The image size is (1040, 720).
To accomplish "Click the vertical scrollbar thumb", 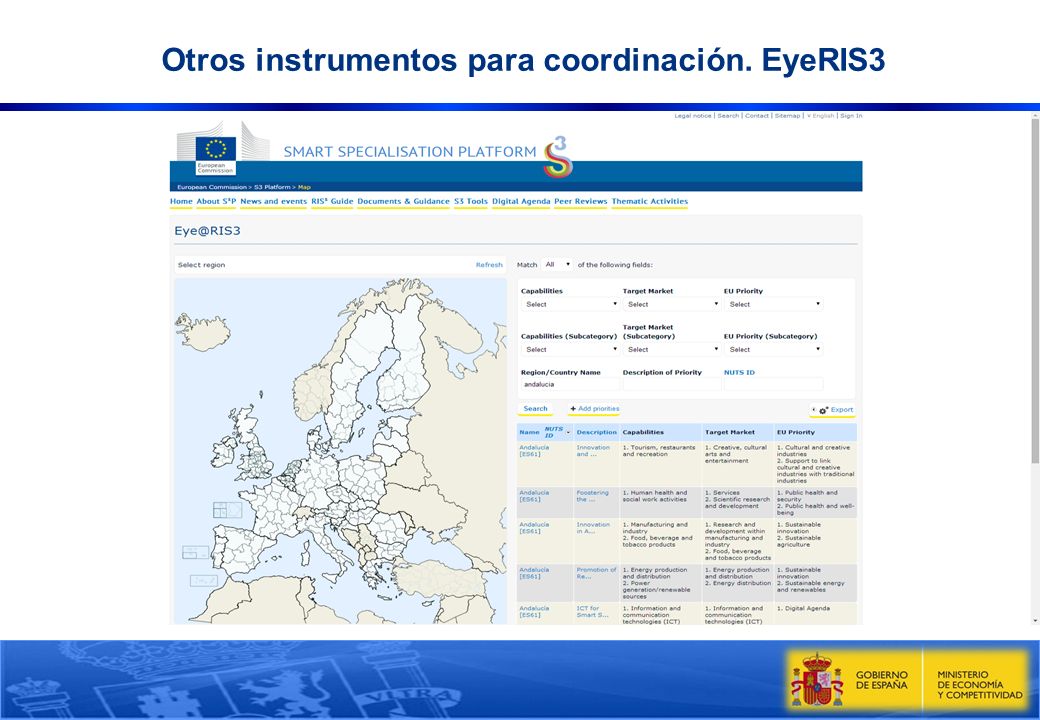I will point(1035,292).
